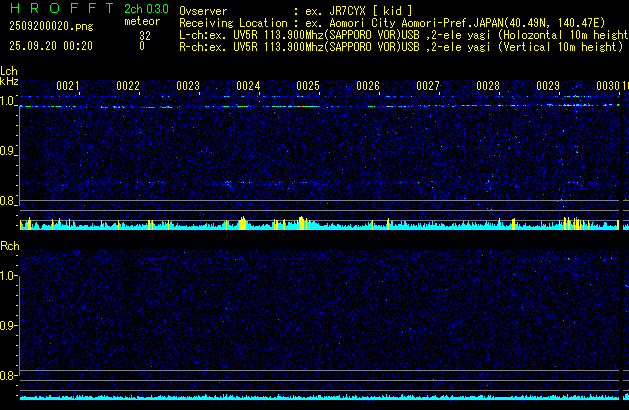629x410 pixels.
Task: Click the 0.8 kHz tick in Rch
Action: (9, 376)
